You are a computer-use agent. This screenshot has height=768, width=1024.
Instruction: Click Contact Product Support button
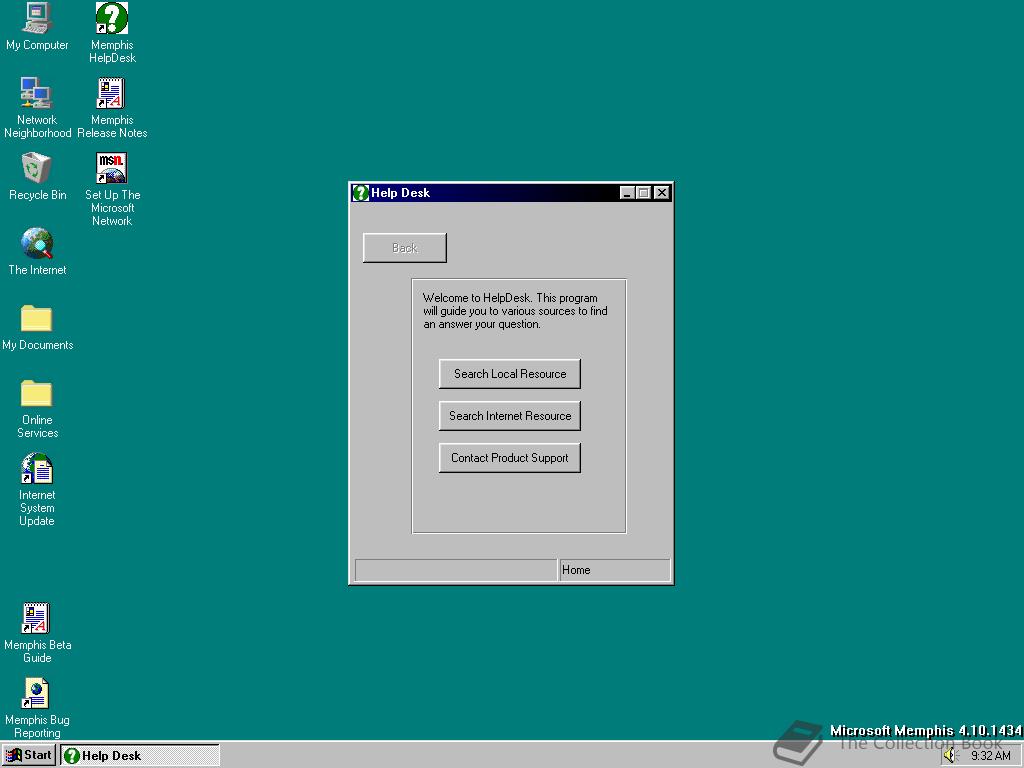(x=509, y=458)
